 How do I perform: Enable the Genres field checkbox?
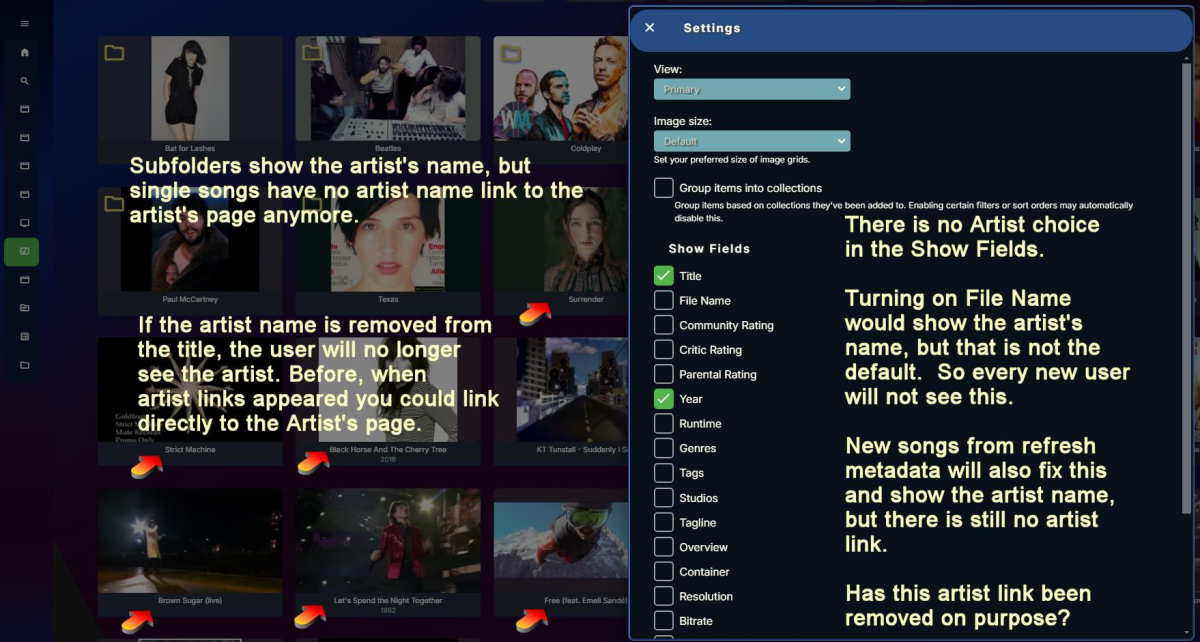[x=664, y=448]
